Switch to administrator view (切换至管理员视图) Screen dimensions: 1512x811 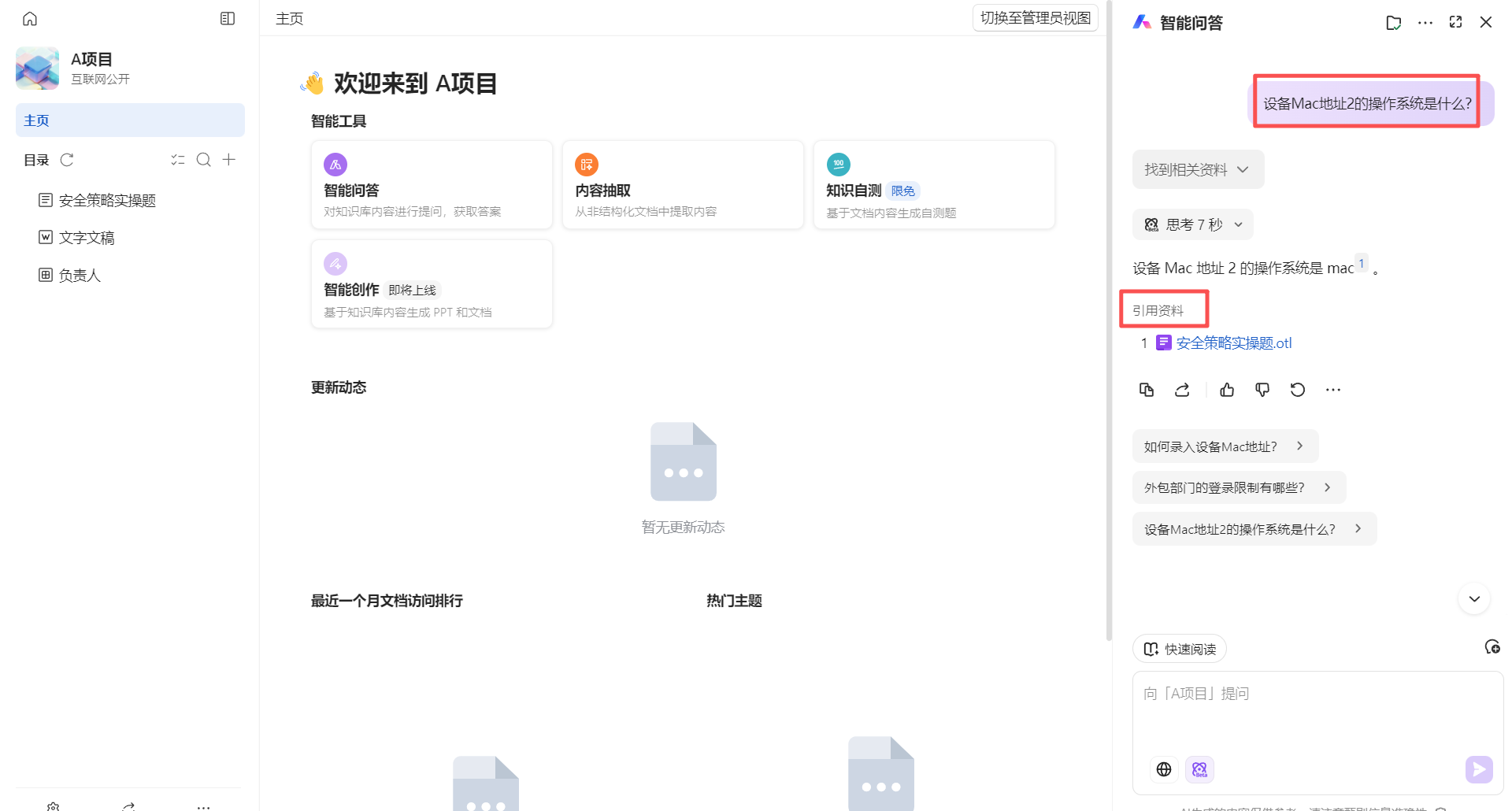click(1036, 18)
